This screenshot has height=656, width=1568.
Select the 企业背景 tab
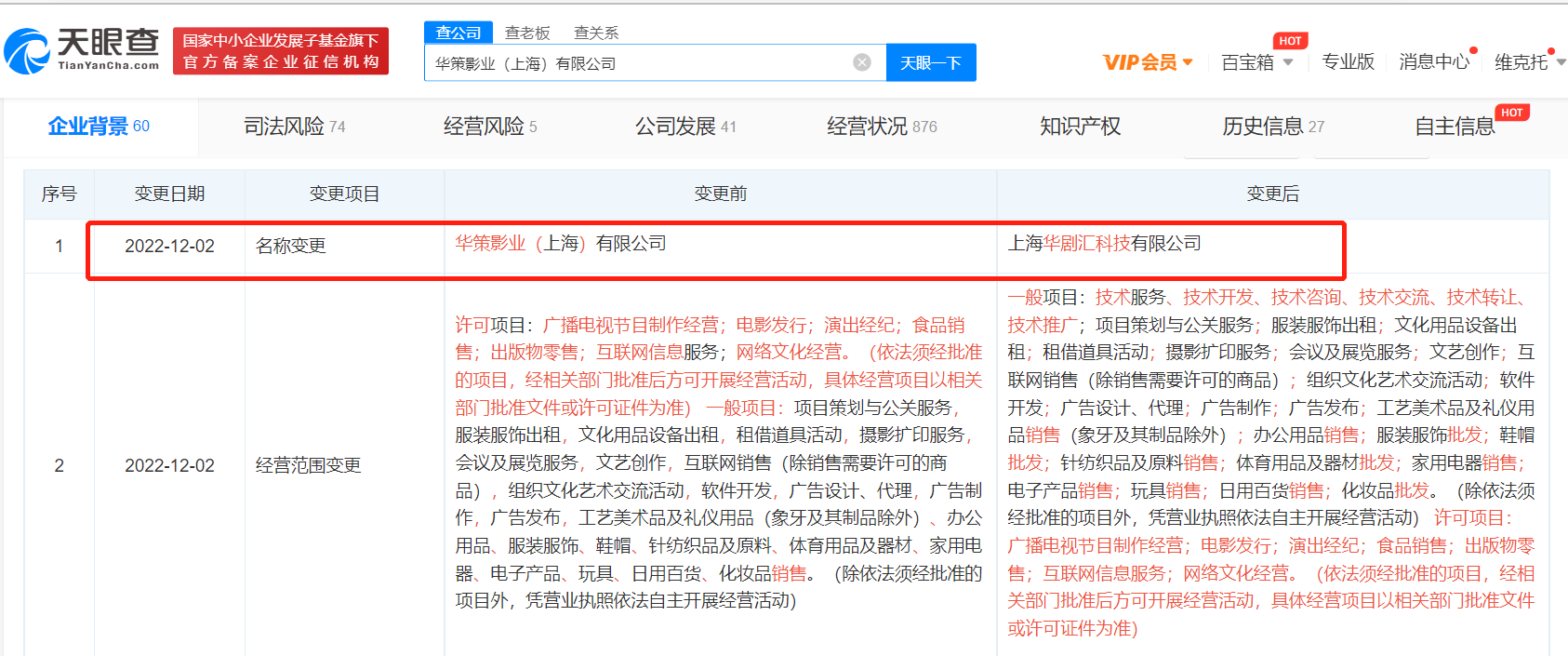click(x=99, y=127)
